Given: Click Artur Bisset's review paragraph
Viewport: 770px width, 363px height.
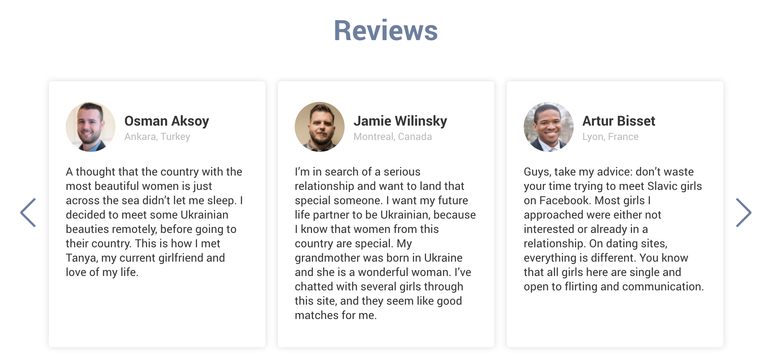Looking at the screenshot, I should (x=614, y=229).
